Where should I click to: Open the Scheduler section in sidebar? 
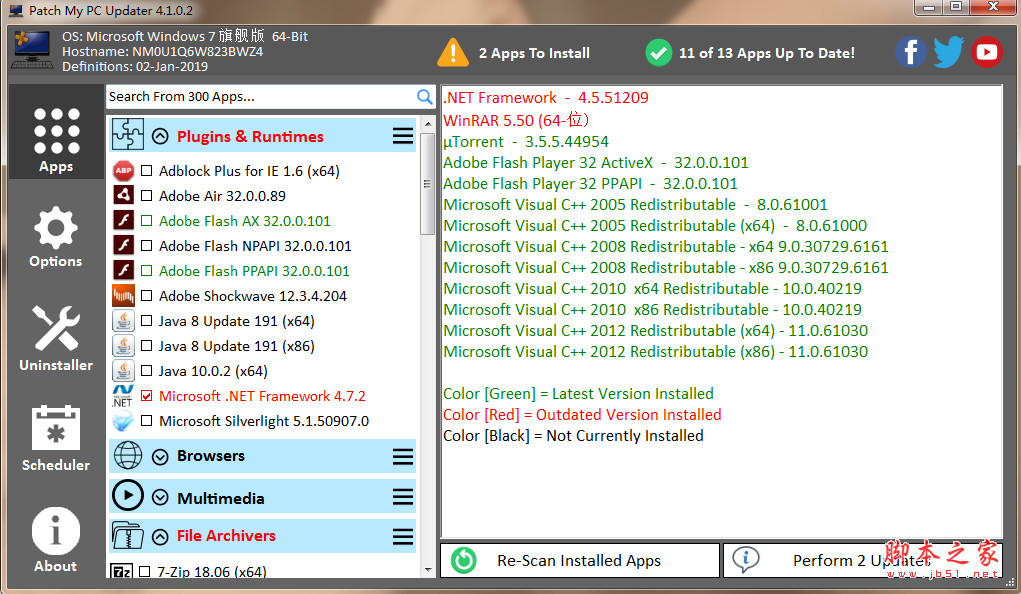coord(56,438)
